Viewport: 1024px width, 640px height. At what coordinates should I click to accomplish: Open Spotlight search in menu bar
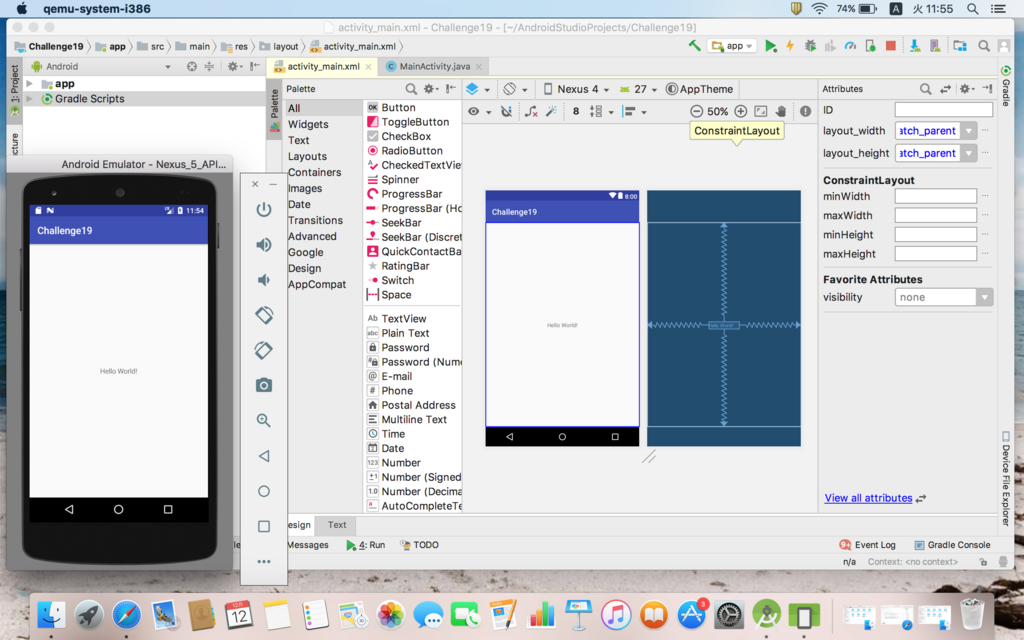[972, 8]
